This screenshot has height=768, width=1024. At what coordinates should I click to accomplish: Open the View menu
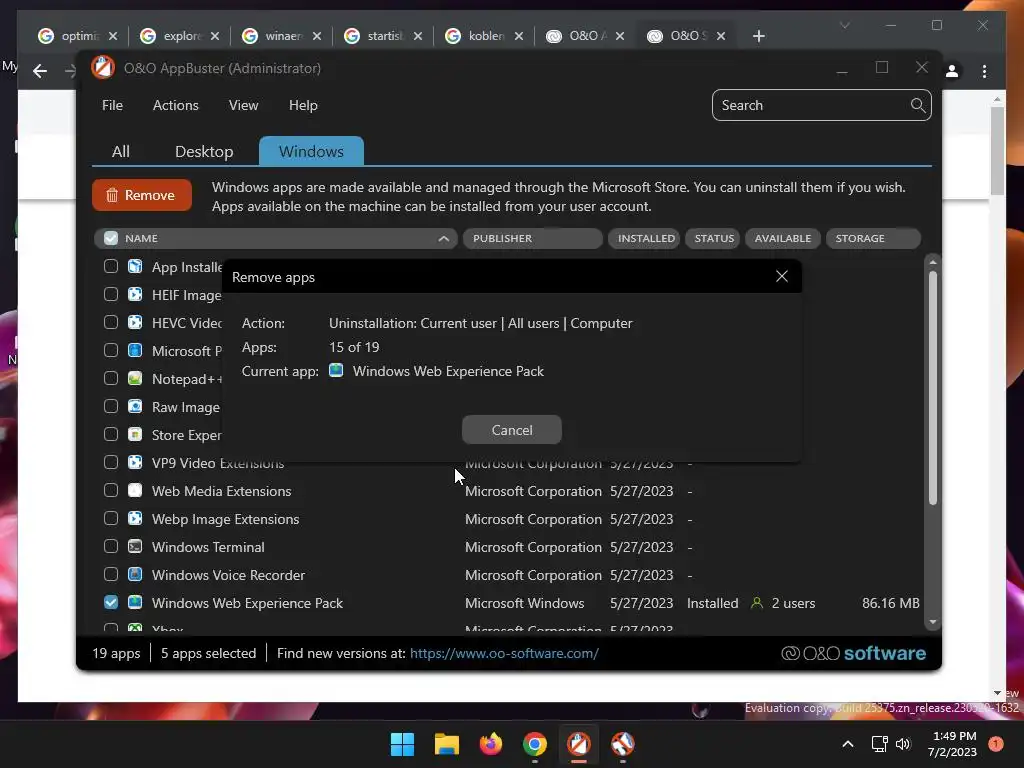pyautogui.click(x=243, y=105)
